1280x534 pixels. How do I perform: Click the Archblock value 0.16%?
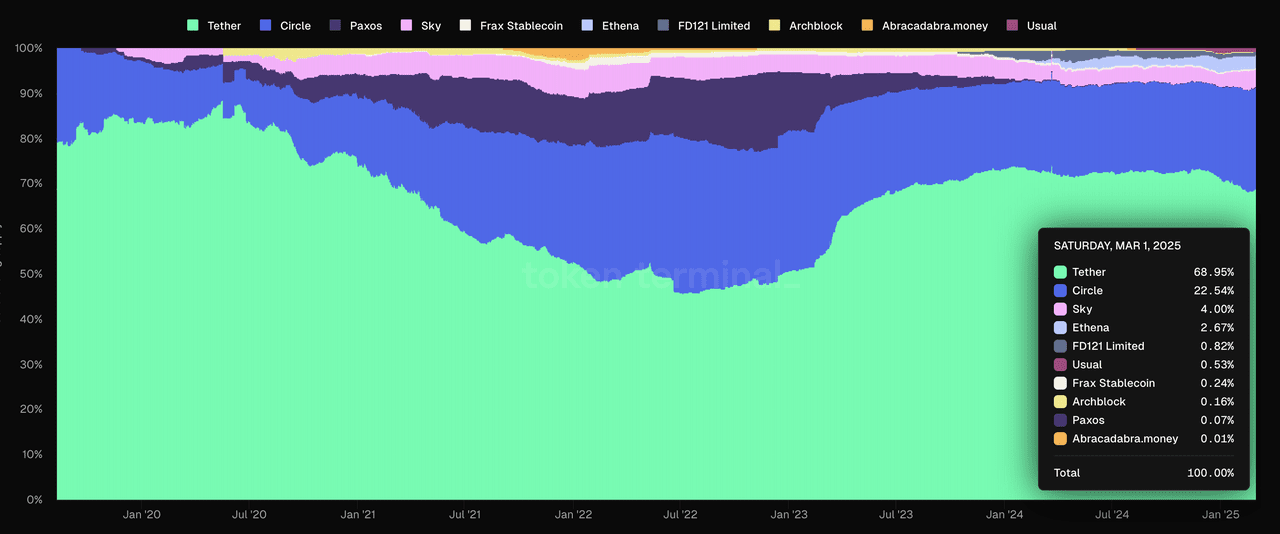click(x=1217, y=401)
